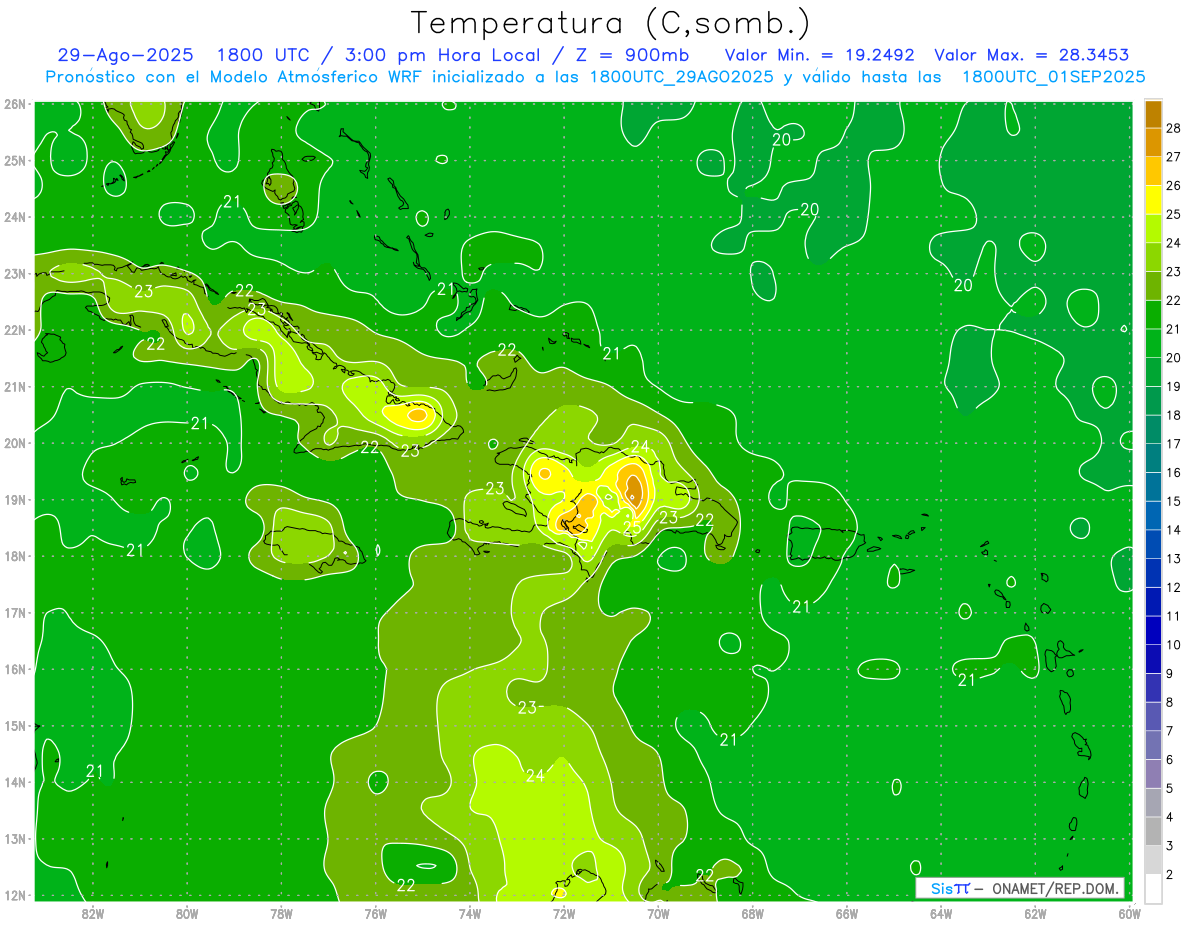Click the 76W longitude axis label
The image size is (1200, 927).
(x=375, y=913)
